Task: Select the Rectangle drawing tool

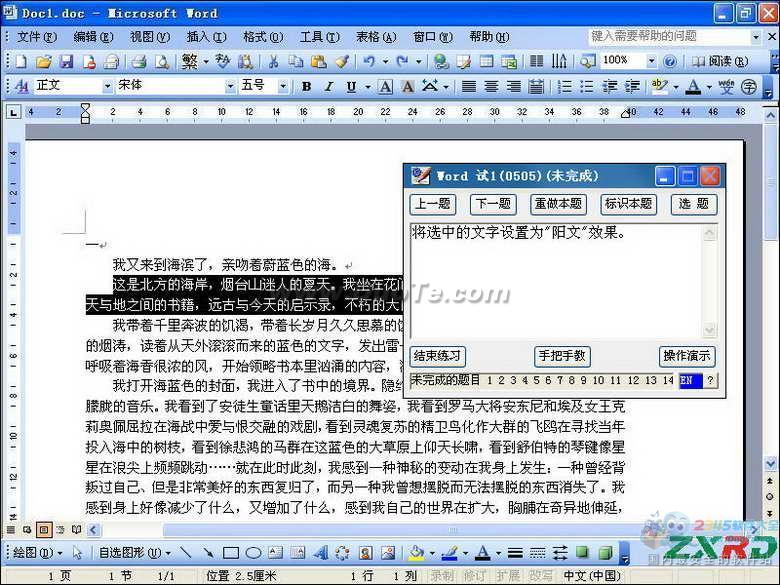Action: click(x=230, y=552)
